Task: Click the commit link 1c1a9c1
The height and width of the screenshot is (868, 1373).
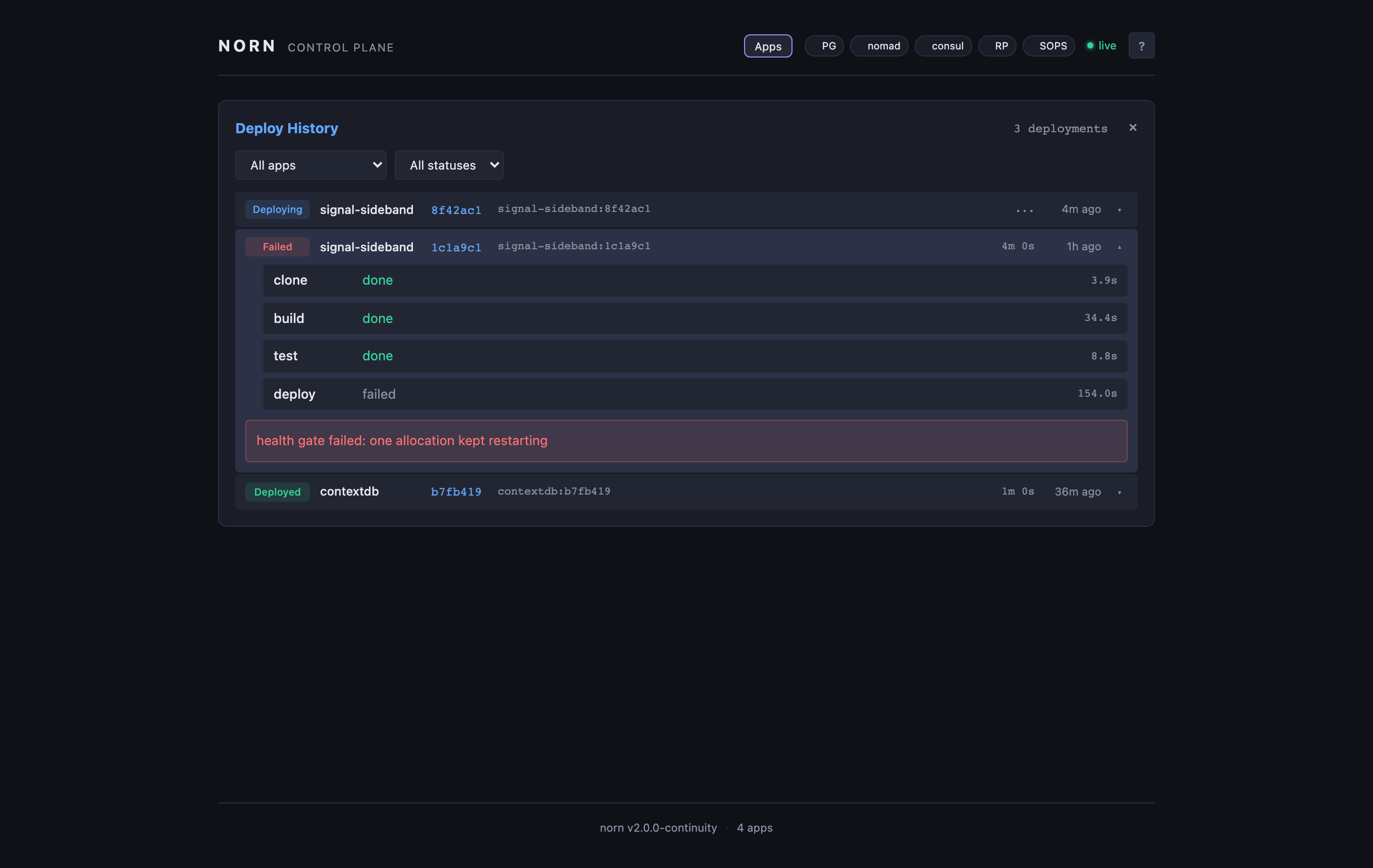Action: (456, 247)
